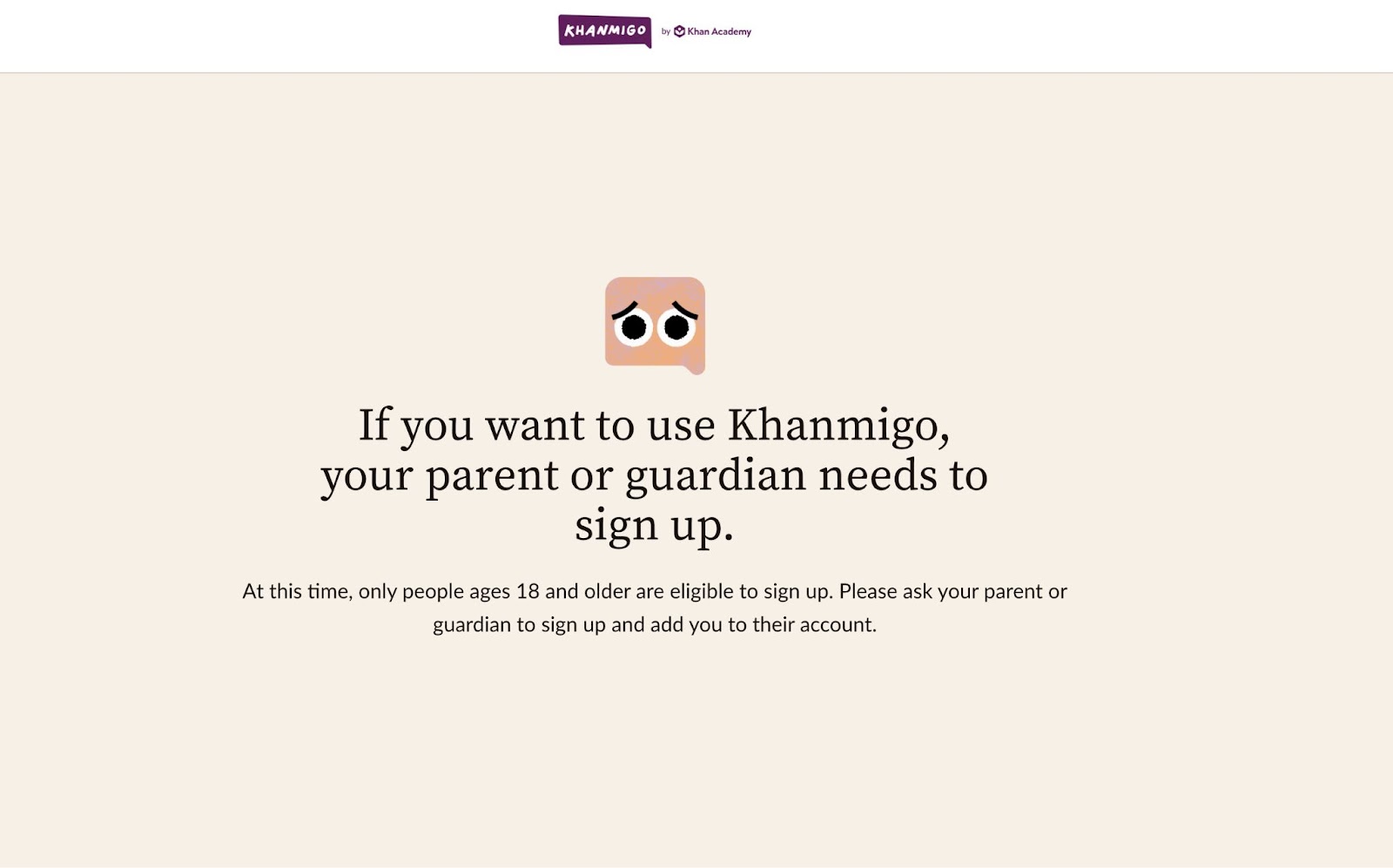
Task: Open the Khan Academy text link
Action: (x=719, y=31)
